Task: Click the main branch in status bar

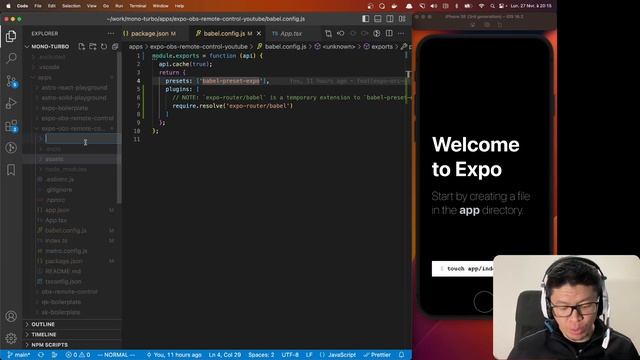Action: pyautogui.click(x=19, y=355)
